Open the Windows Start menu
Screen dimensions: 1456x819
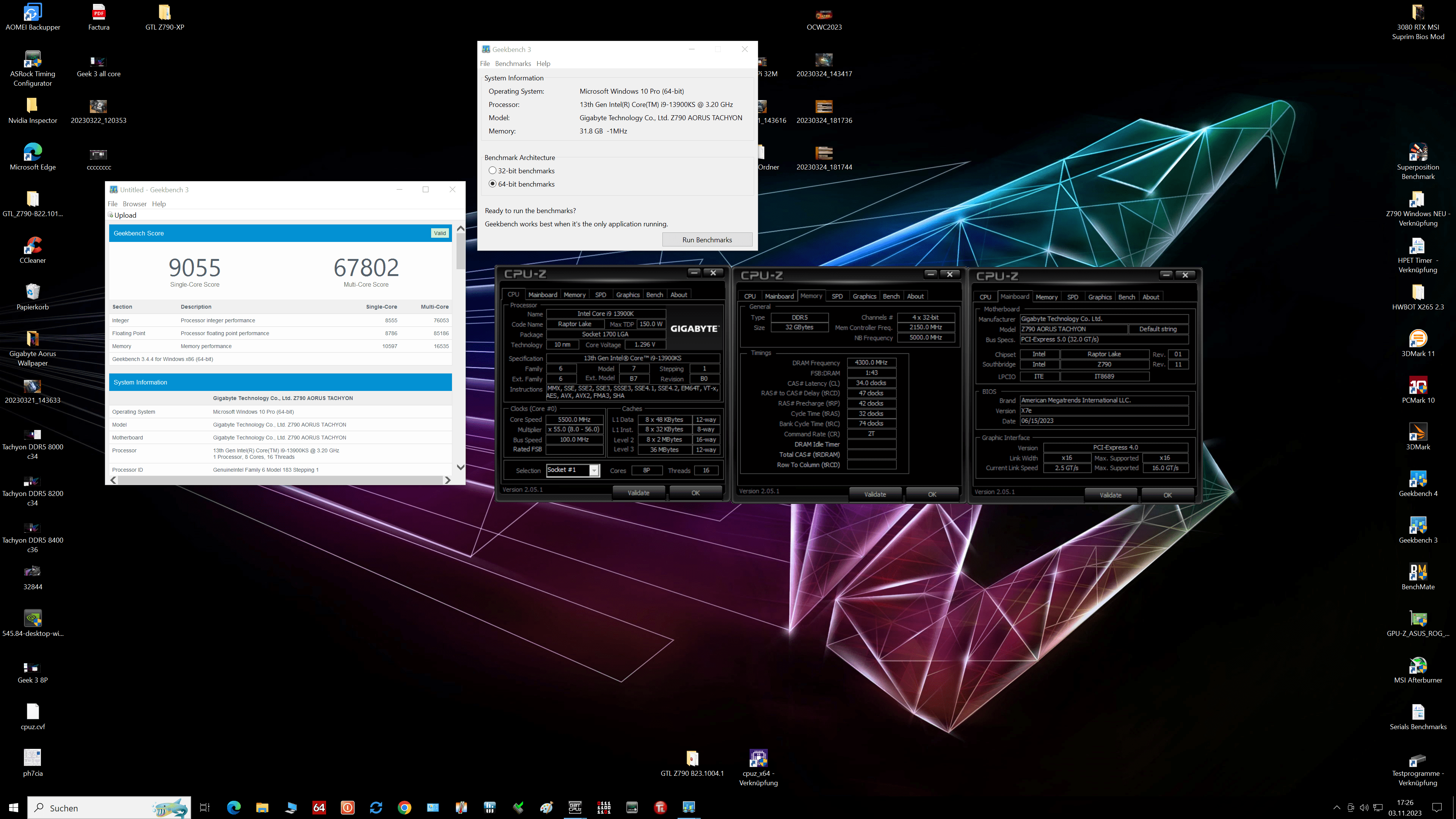click(x=14, y=808)
